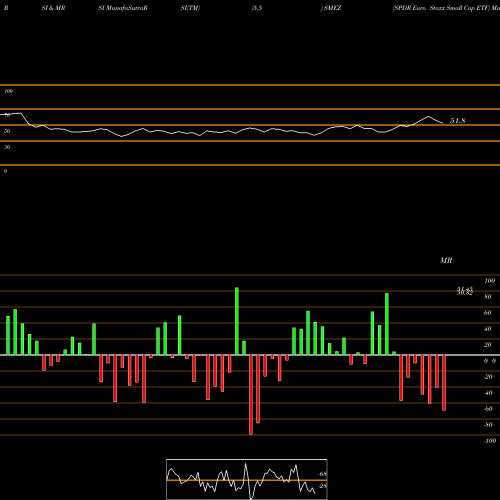Click the '28' level in mini chart
This screenshot has height=500, width=500.
click(x=323, y=486)
